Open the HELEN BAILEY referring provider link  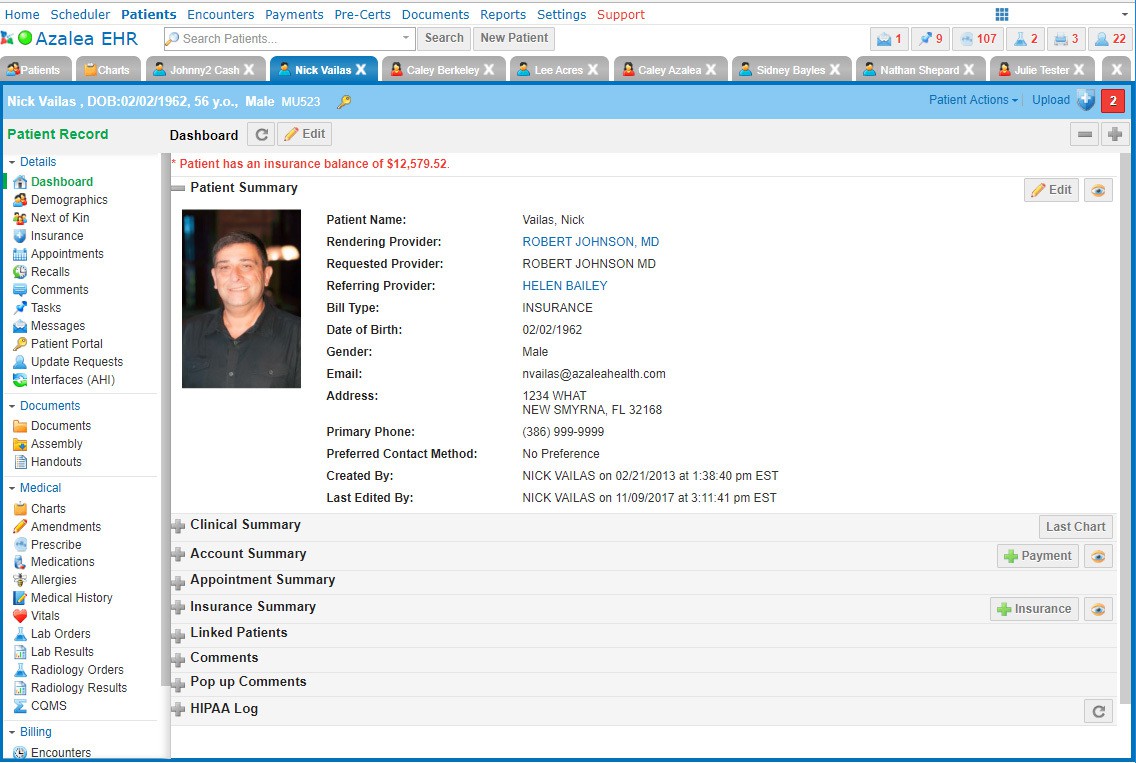pyautogui.click(x=564, y=286)
